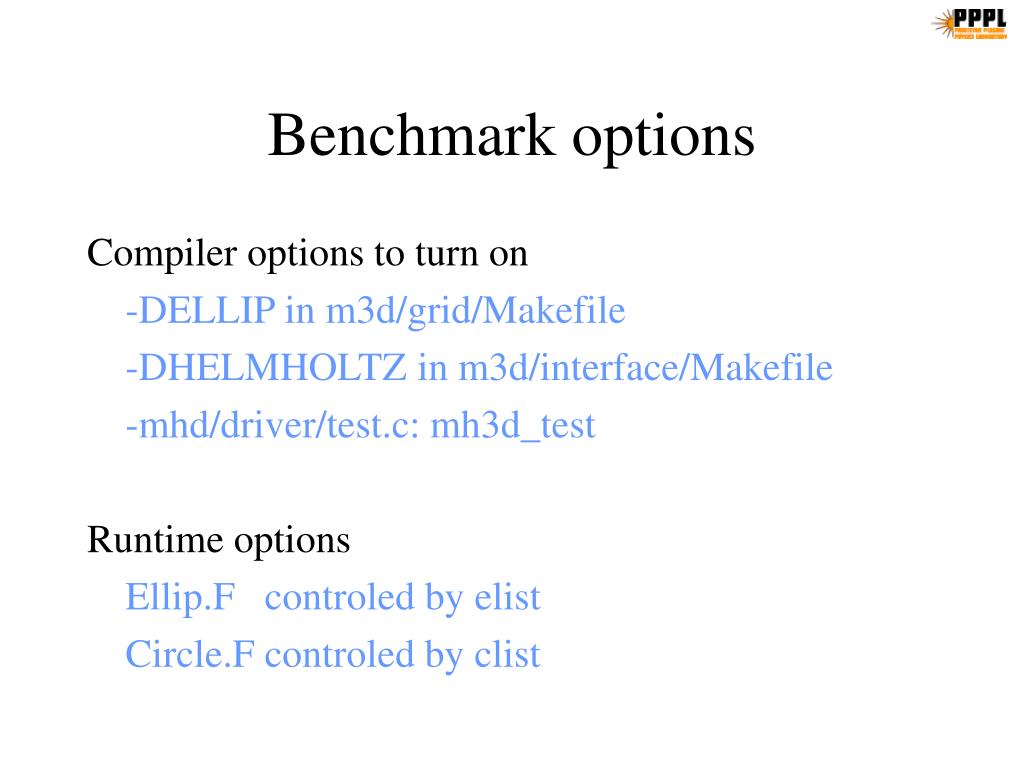Select the Benchmark options title
Viewport: 1024px width, 768px height.
click(x=511, y=136)
